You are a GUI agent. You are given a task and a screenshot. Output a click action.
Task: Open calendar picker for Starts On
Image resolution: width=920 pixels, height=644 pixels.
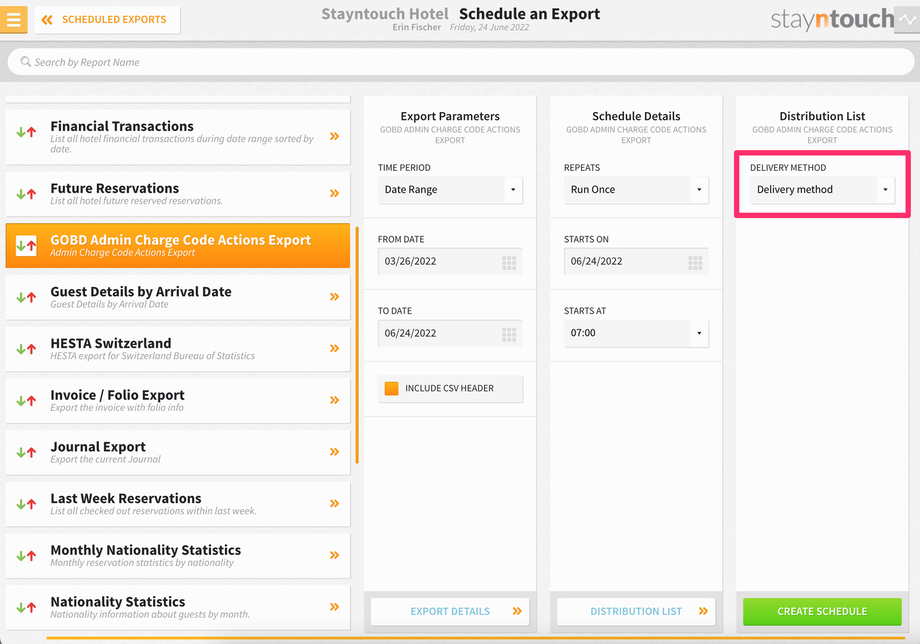point(695,262)
